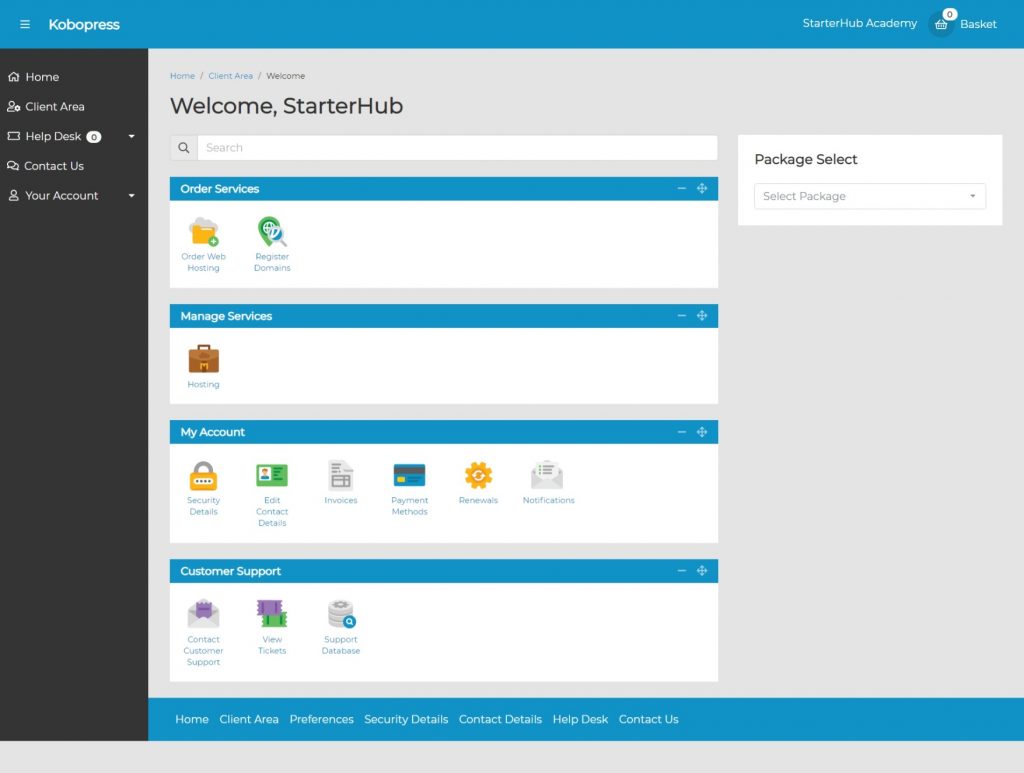Open the Basket cart icon
The width and height of the screenshot is (1024, 773).
coord(941,24)
